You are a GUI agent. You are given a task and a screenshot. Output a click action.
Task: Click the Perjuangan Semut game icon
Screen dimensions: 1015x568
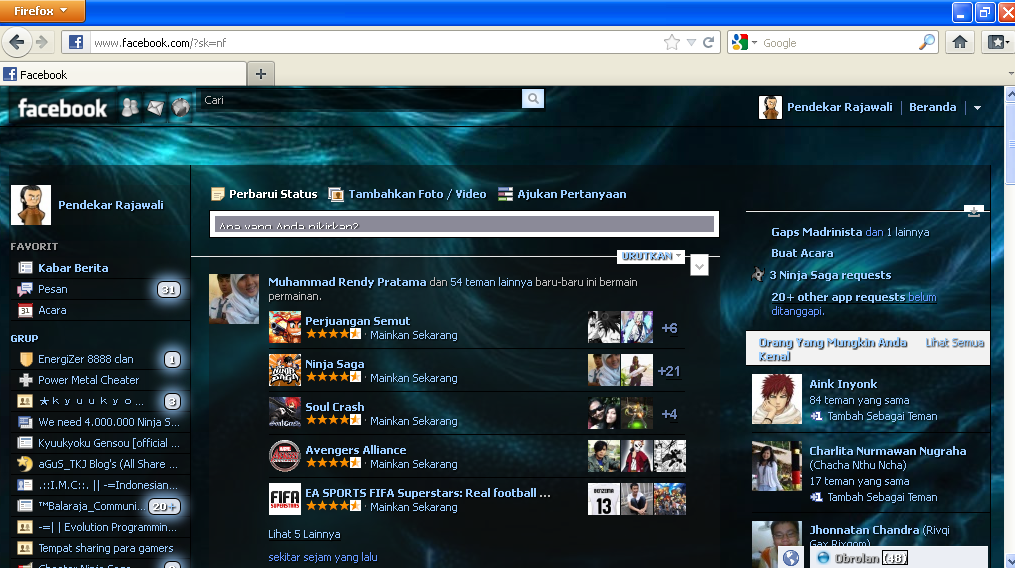coord(285,327)
